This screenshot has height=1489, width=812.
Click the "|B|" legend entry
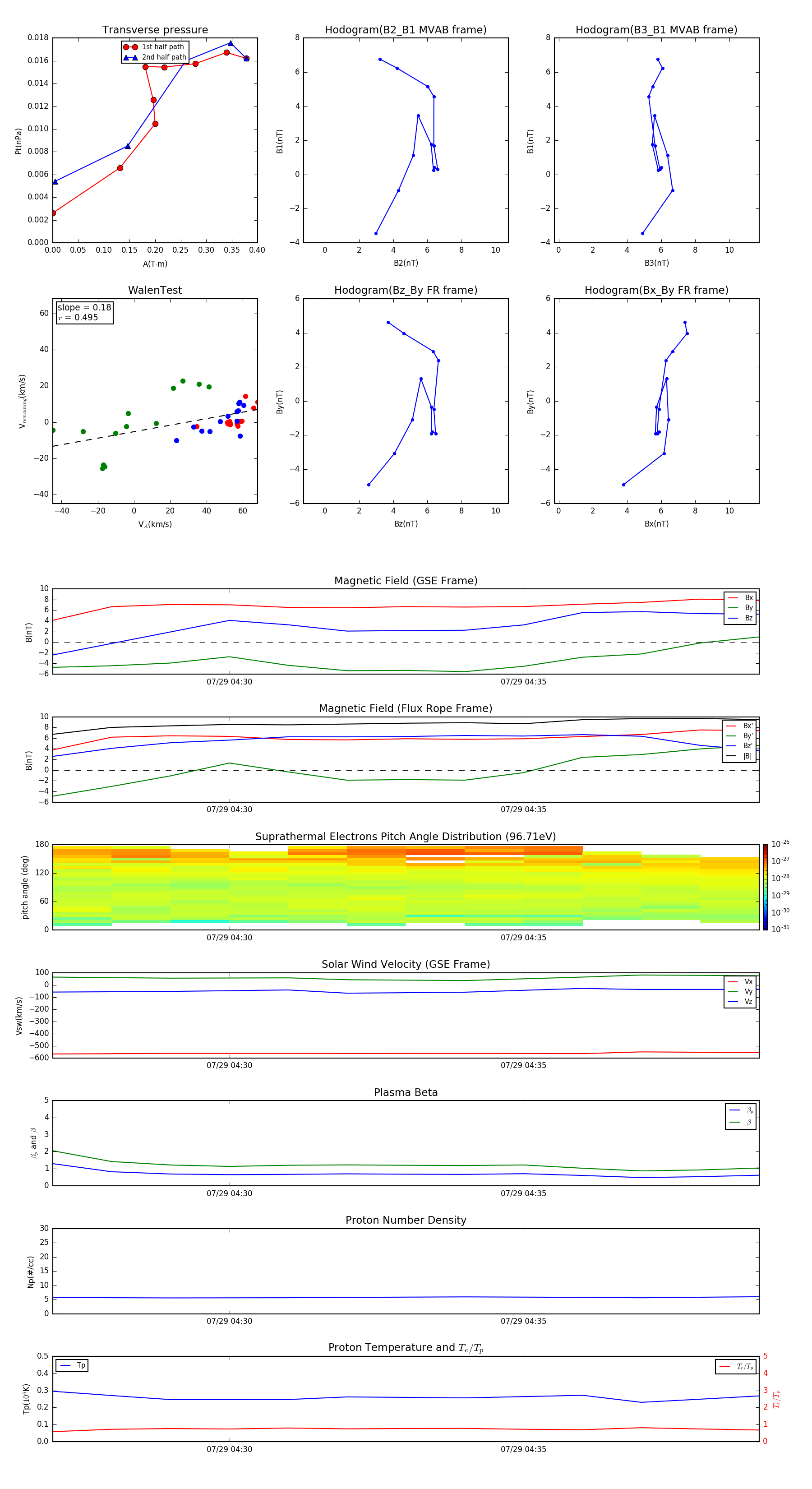(x=739, y=756)
